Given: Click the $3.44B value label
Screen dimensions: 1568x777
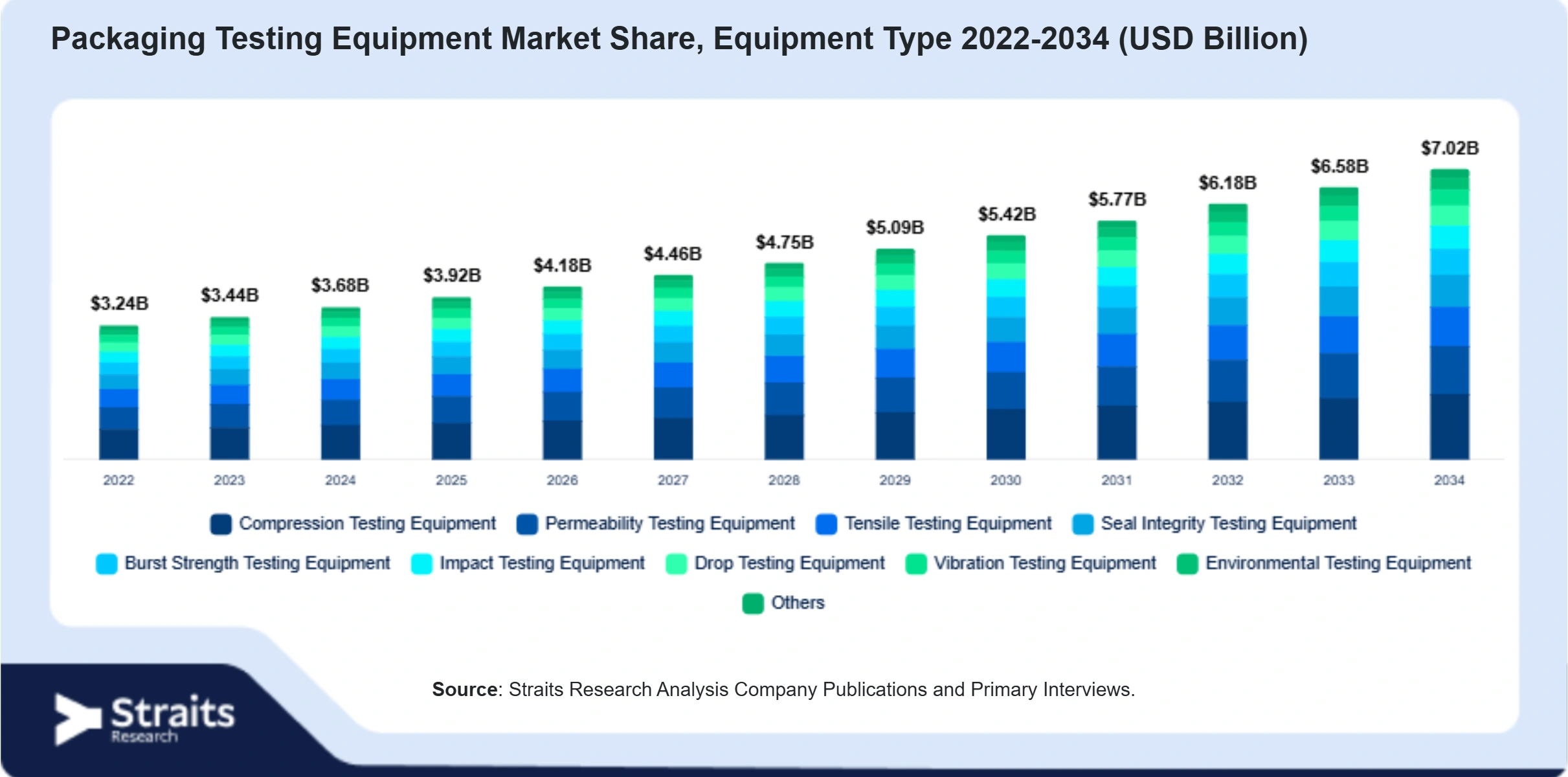Looking at the screenshot, I should [230, 295].
